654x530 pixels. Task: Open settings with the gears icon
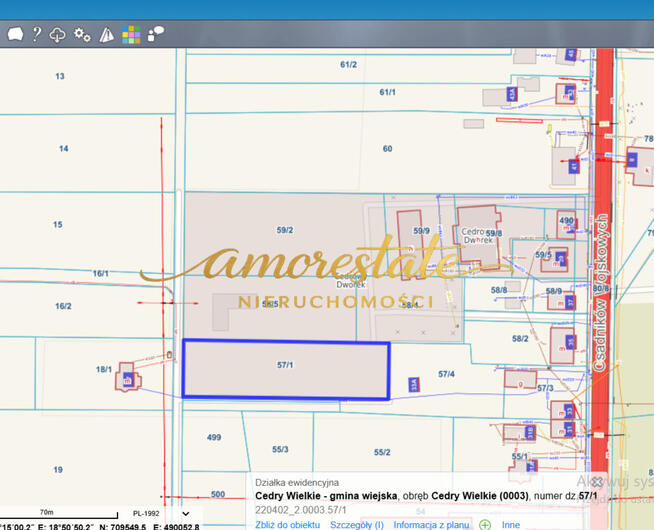pyautogui.click(x=82, y=35)
